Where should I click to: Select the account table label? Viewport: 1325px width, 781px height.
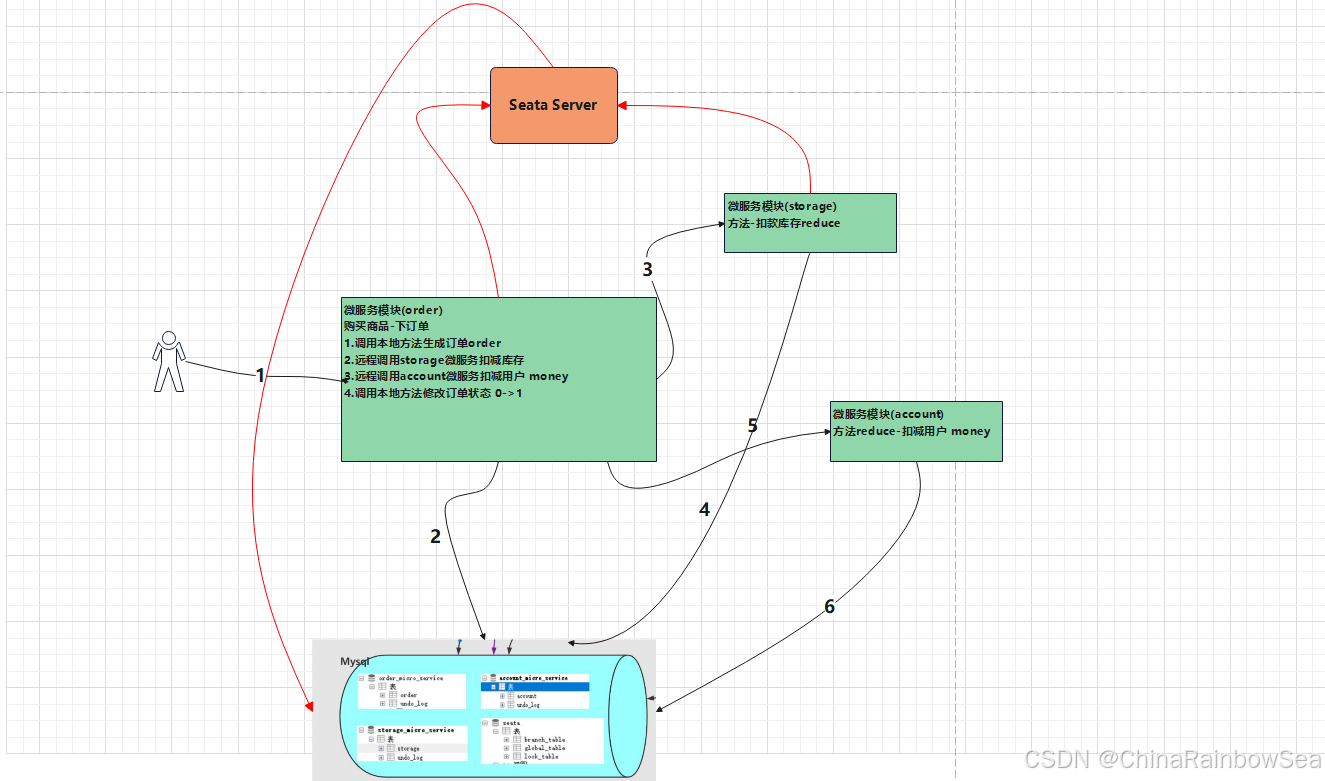(527, 696)
